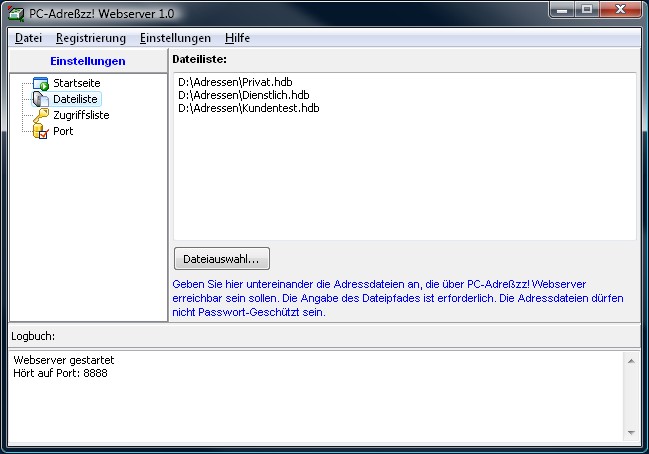Viewport: 649px width, 454px height.
Task: Open the Hilfe menu
Action: (x=237, y=38)
